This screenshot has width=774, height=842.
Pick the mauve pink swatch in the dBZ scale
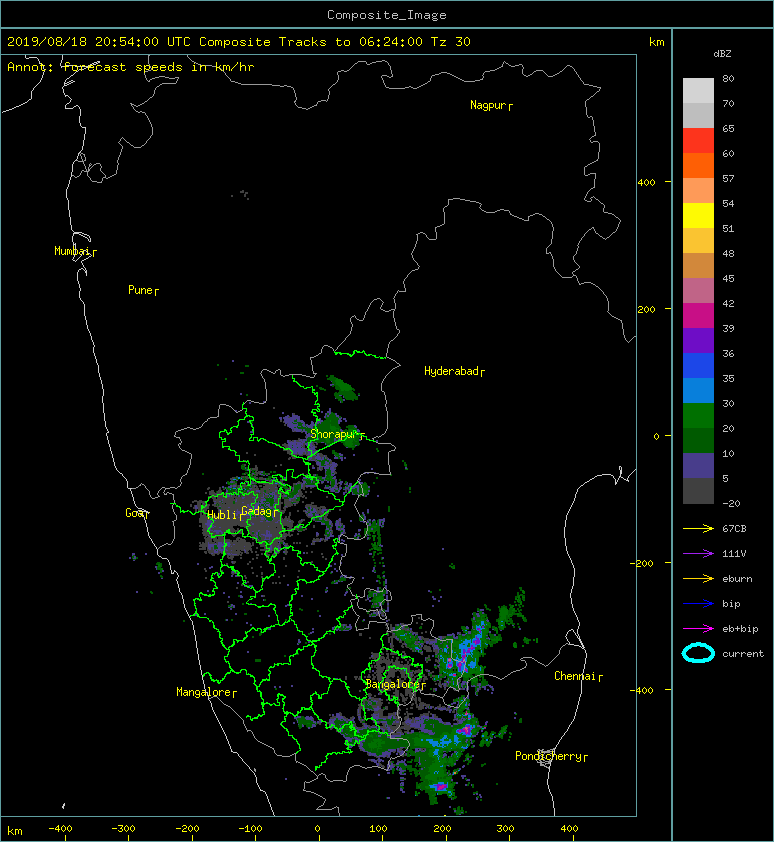click(698, 291)
